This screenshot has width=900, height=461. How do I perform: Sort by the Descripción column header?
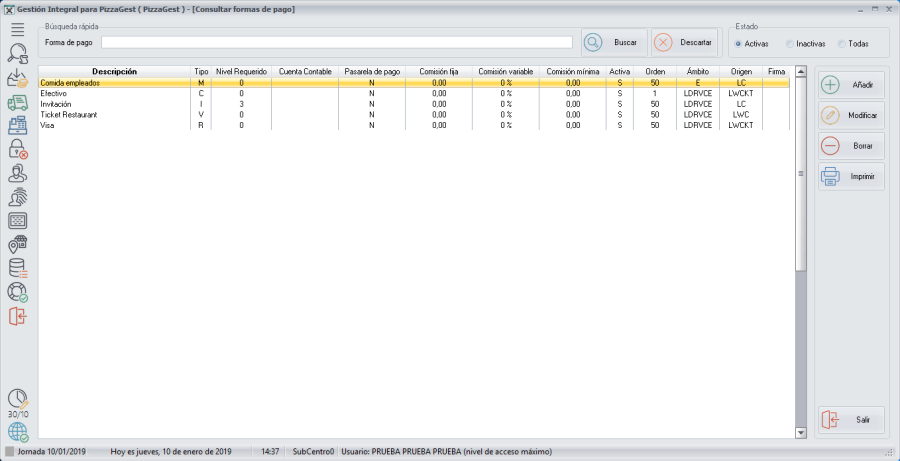click(x=114, y=72)
